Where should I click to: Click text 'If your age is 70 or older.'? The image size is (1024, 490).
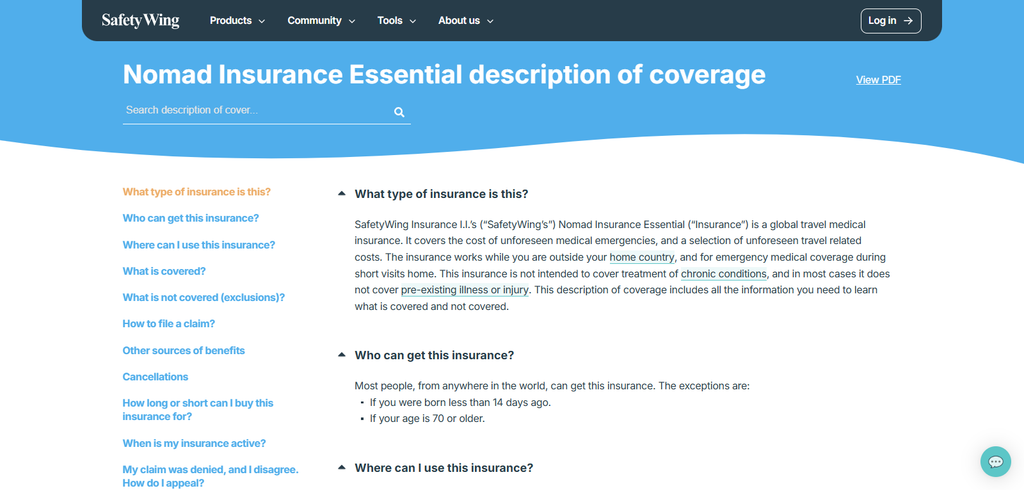(x=427, y=419)
